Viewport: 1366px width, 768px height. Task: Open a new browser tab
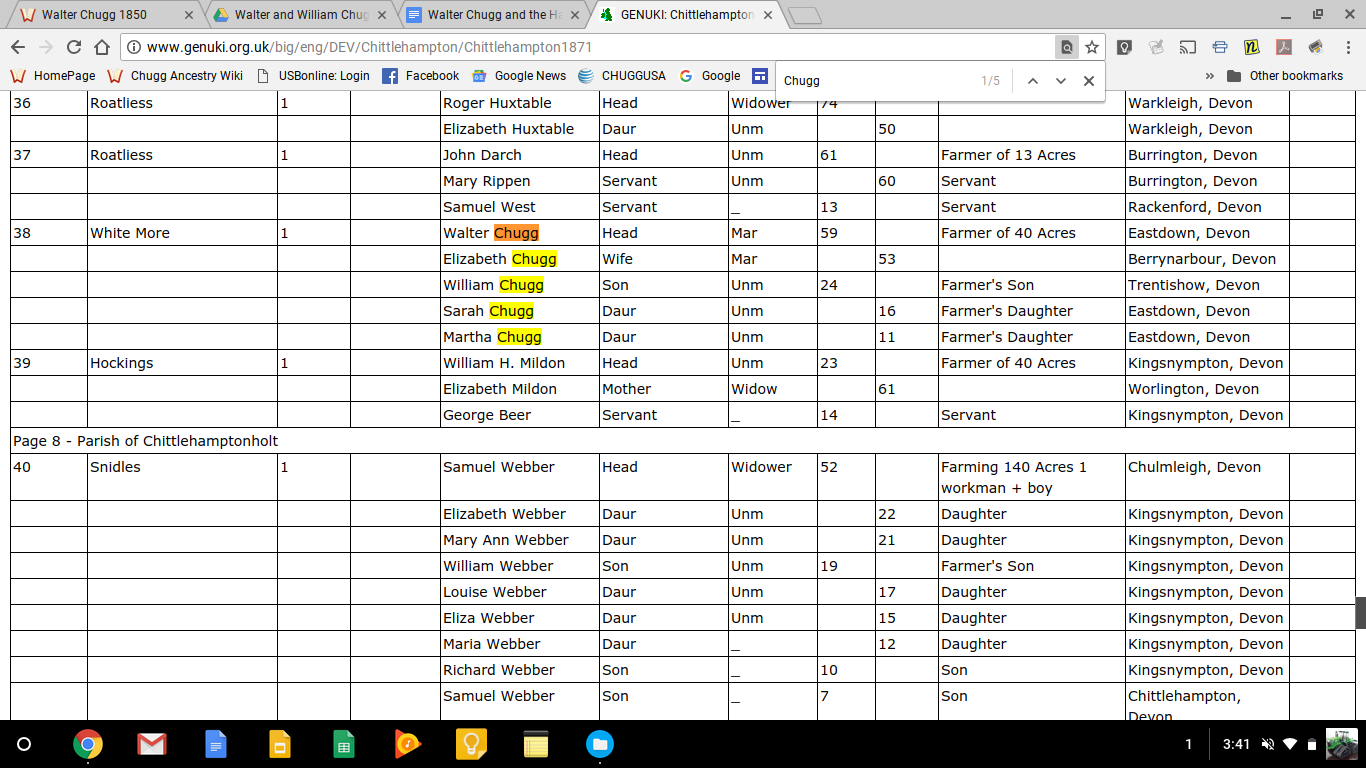tap(804, 15)
